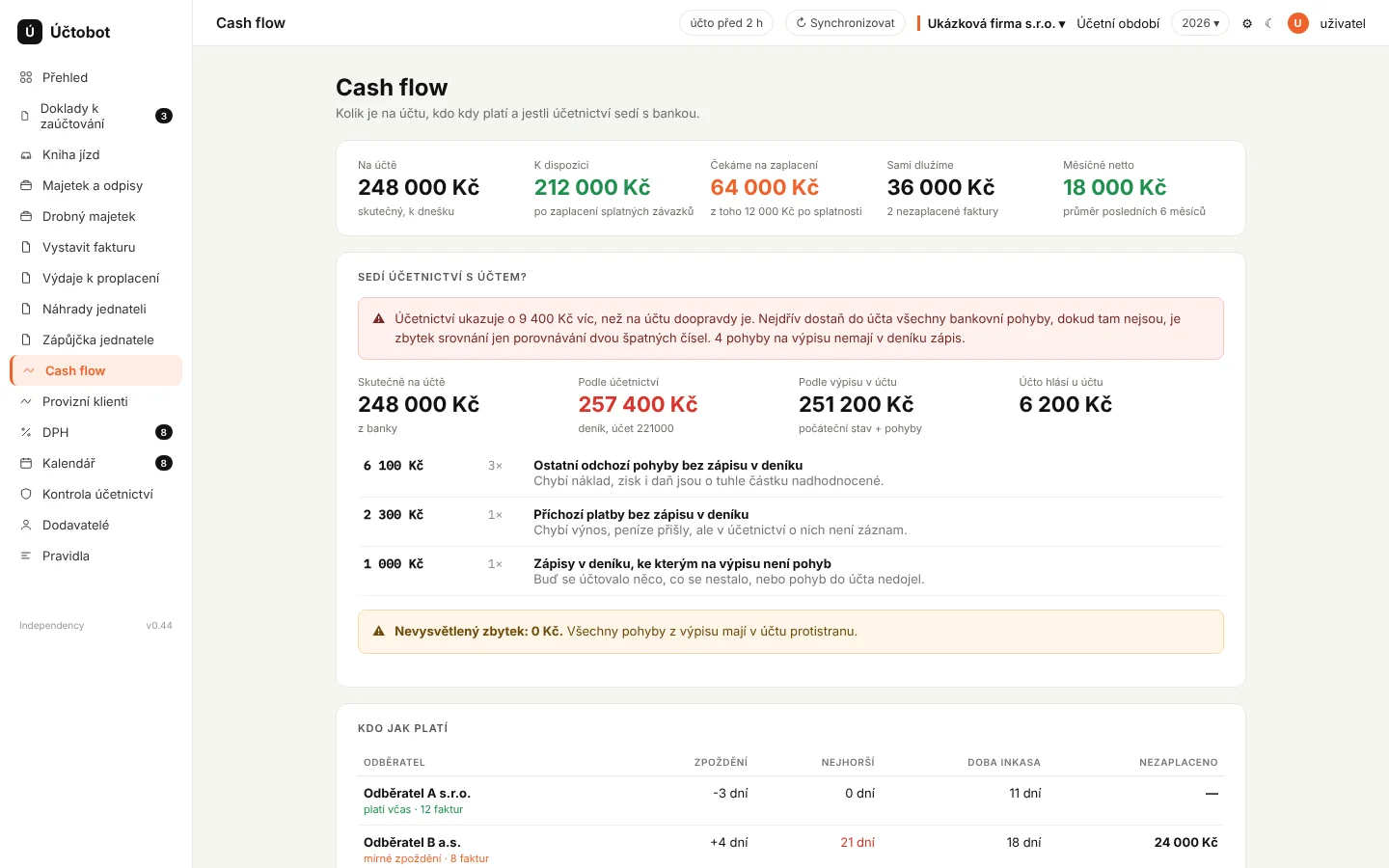1389x868 pixels.
Task: Click the Majetek a odpisy icon
Action: (x=26, y=185)
